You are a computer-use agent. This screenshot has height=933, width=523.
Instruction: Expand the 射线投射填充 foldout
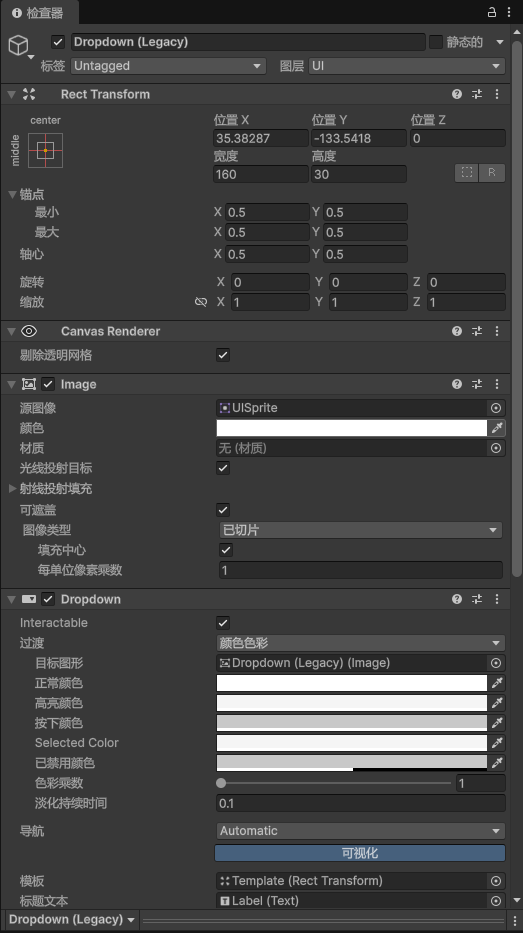pyautogui.click(x=12, y=489)
